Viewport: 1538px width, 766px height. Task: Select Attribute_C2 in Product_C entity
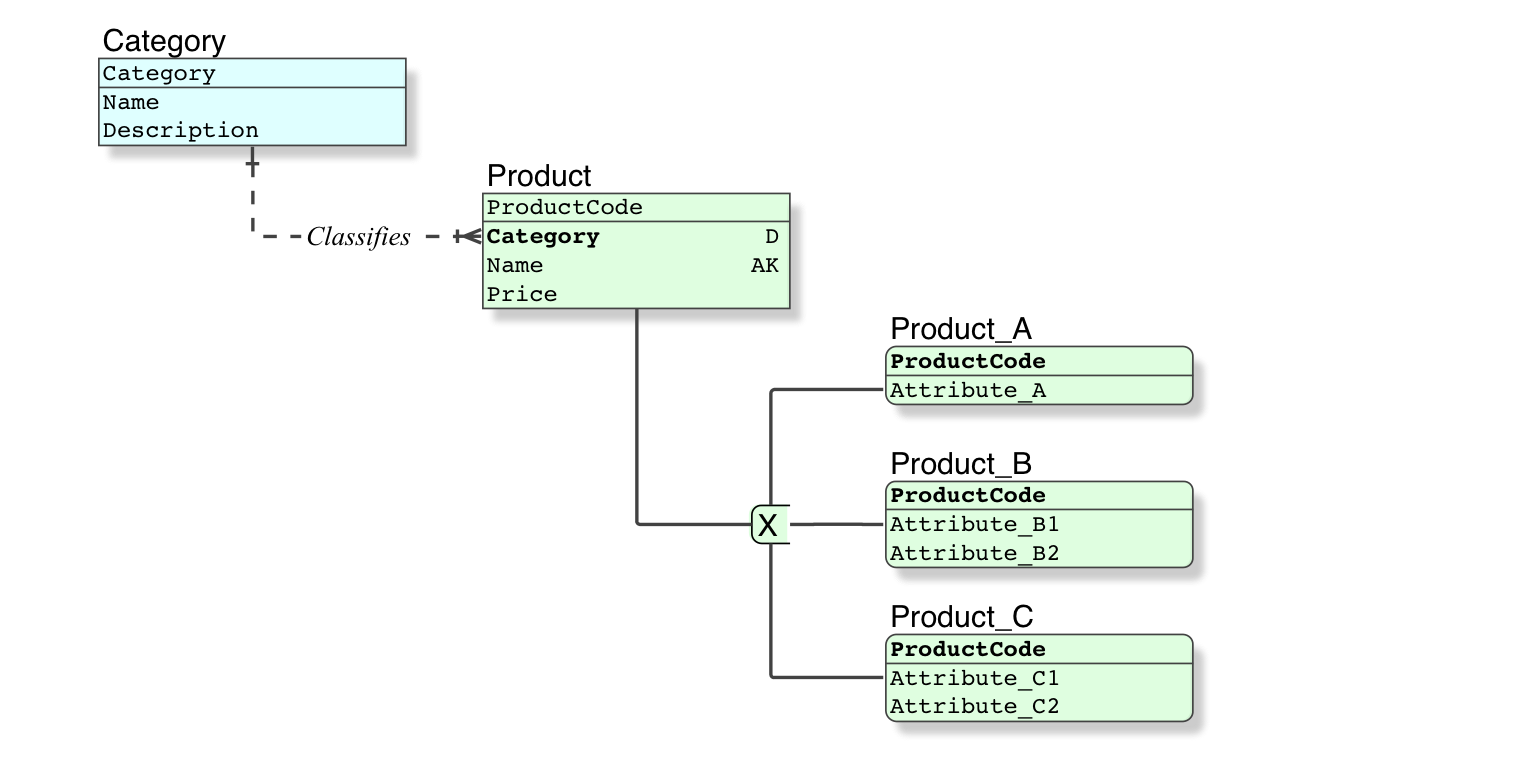pos(975,706)
